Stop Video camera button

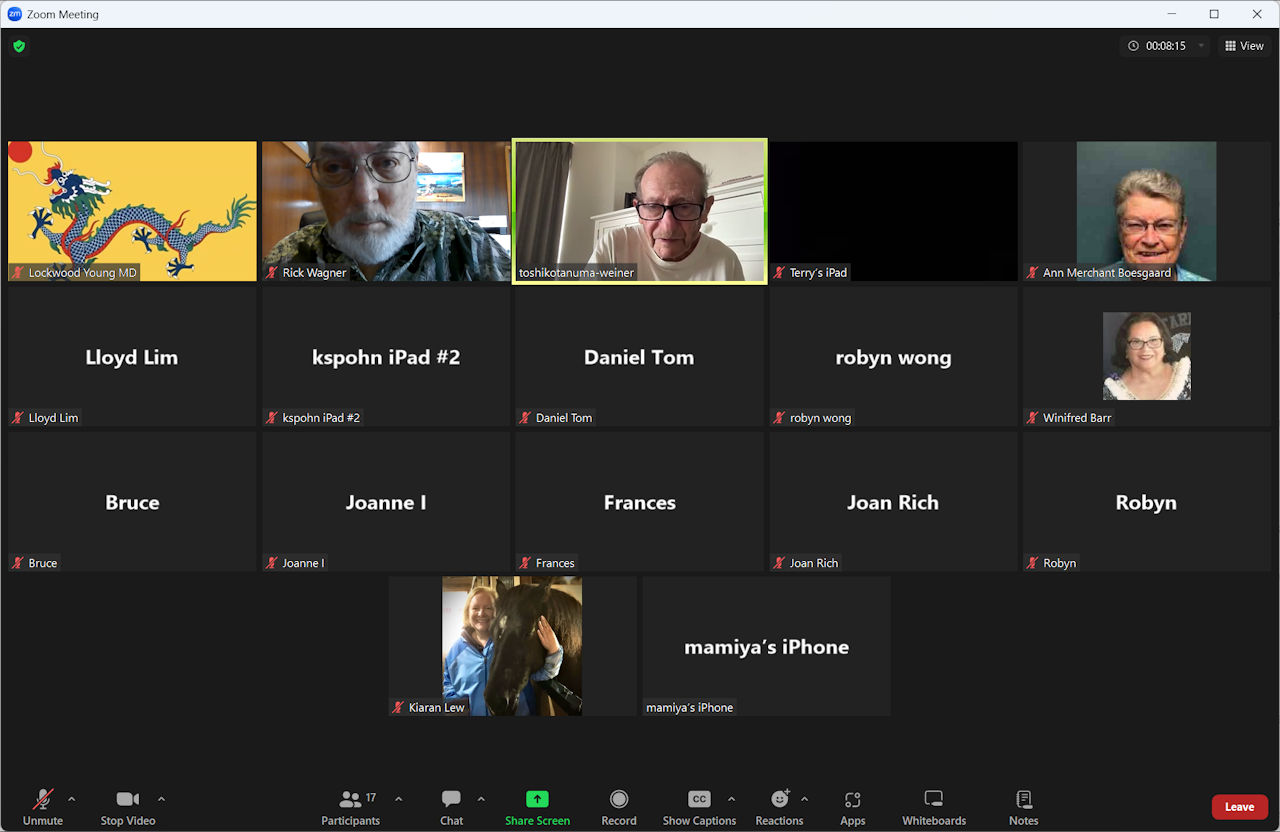pyautogui.click(x=128, y=807)
